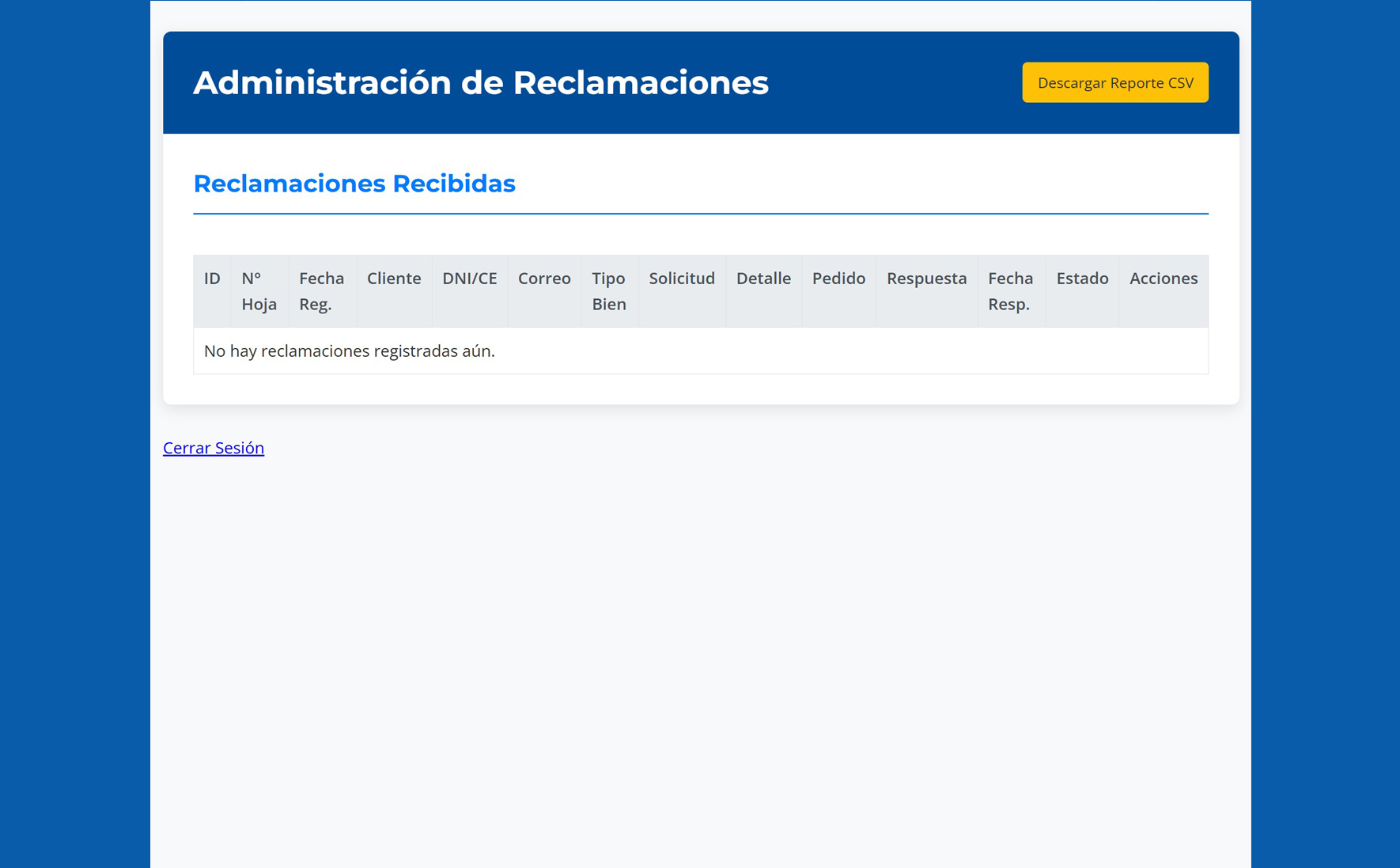Screen dimensions: 1400x868
Task: Select the Tipo Bien column header
Action: point(608,290)
